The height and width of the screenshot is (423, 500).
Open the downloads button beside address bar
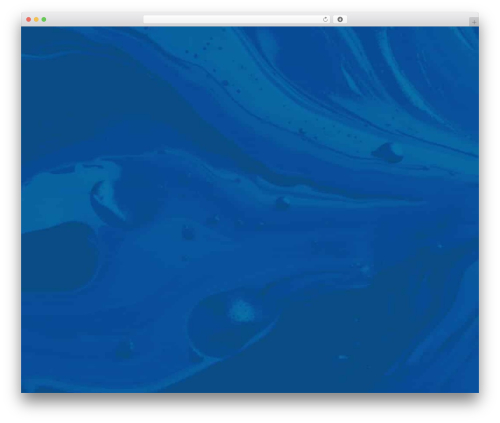(x=340, y=20)
